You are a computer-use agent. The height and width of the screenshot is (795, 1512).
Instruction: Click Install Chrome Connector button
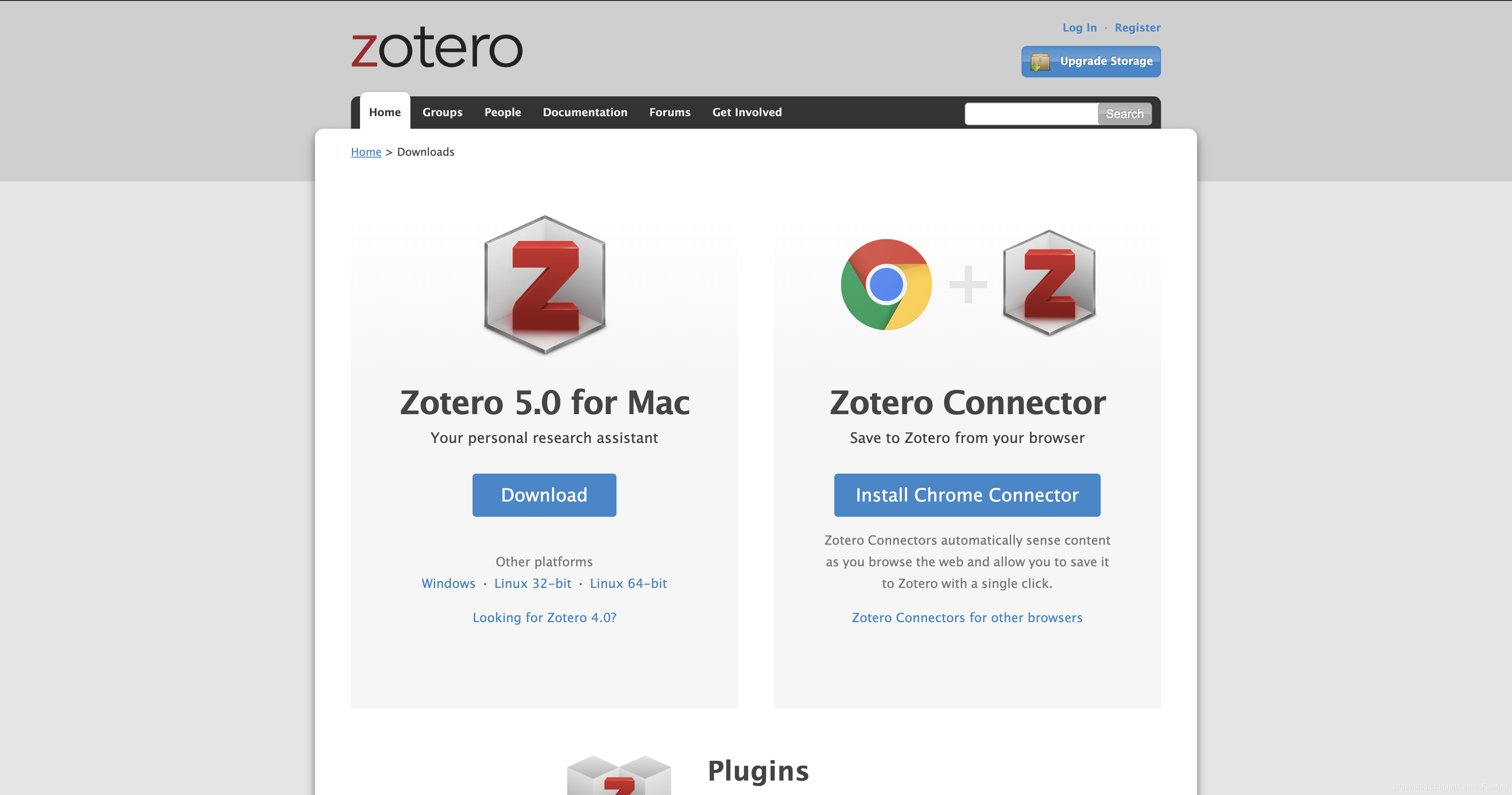(x=967, y=495)
